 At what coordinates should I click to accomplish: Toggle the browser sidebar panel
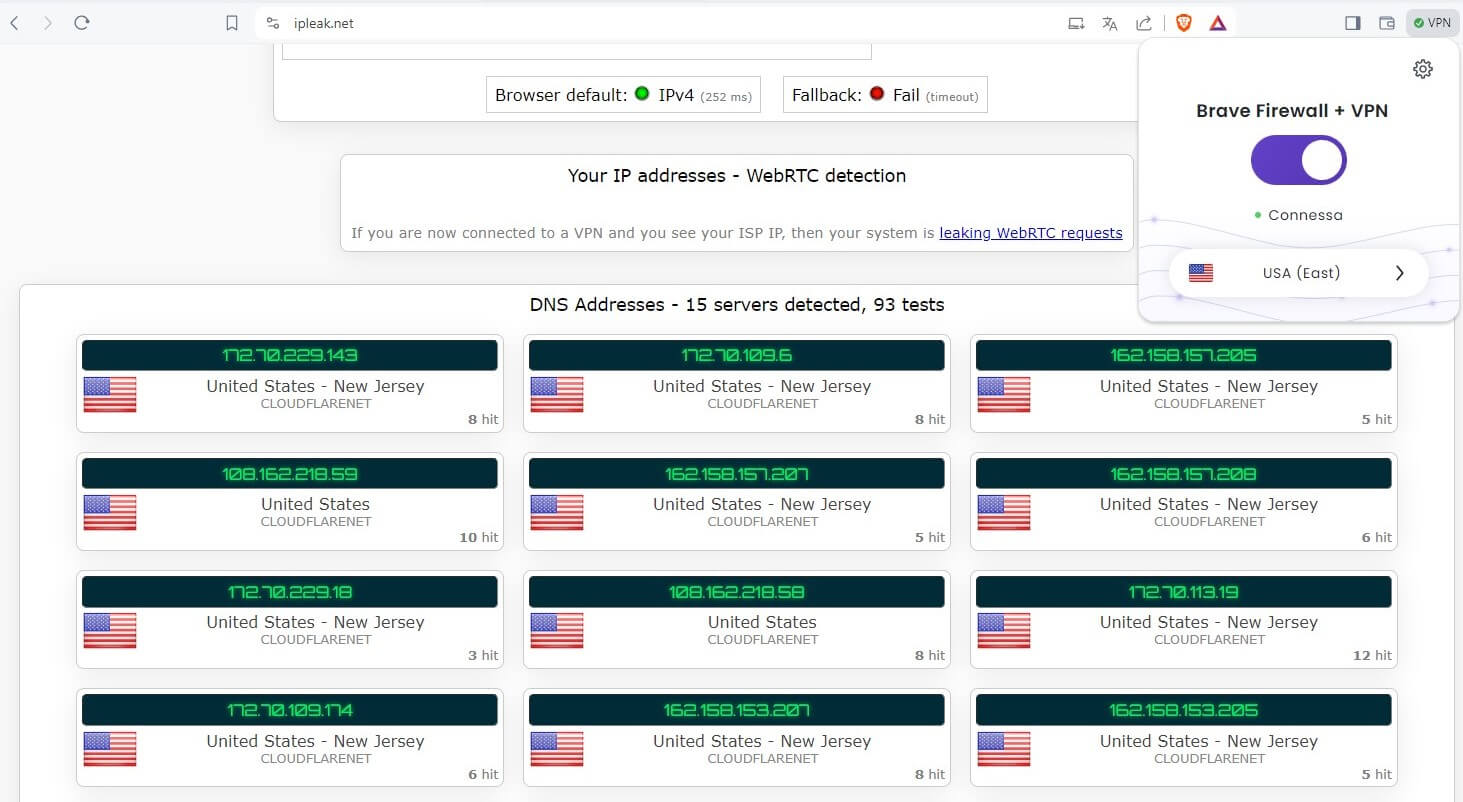1353,23
